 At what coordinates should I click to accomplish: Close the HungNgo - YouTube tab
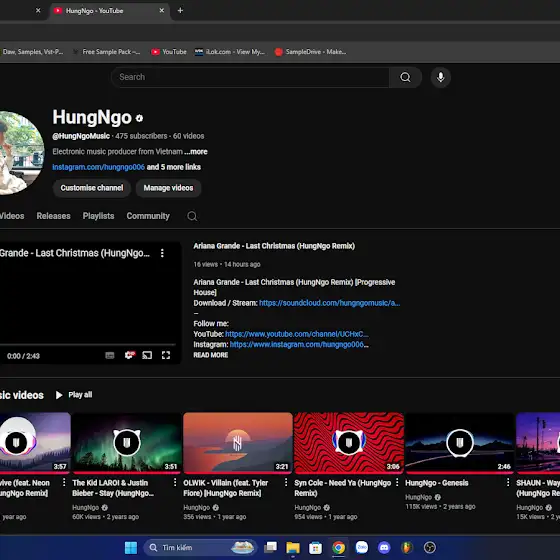(x=162, y=10)
